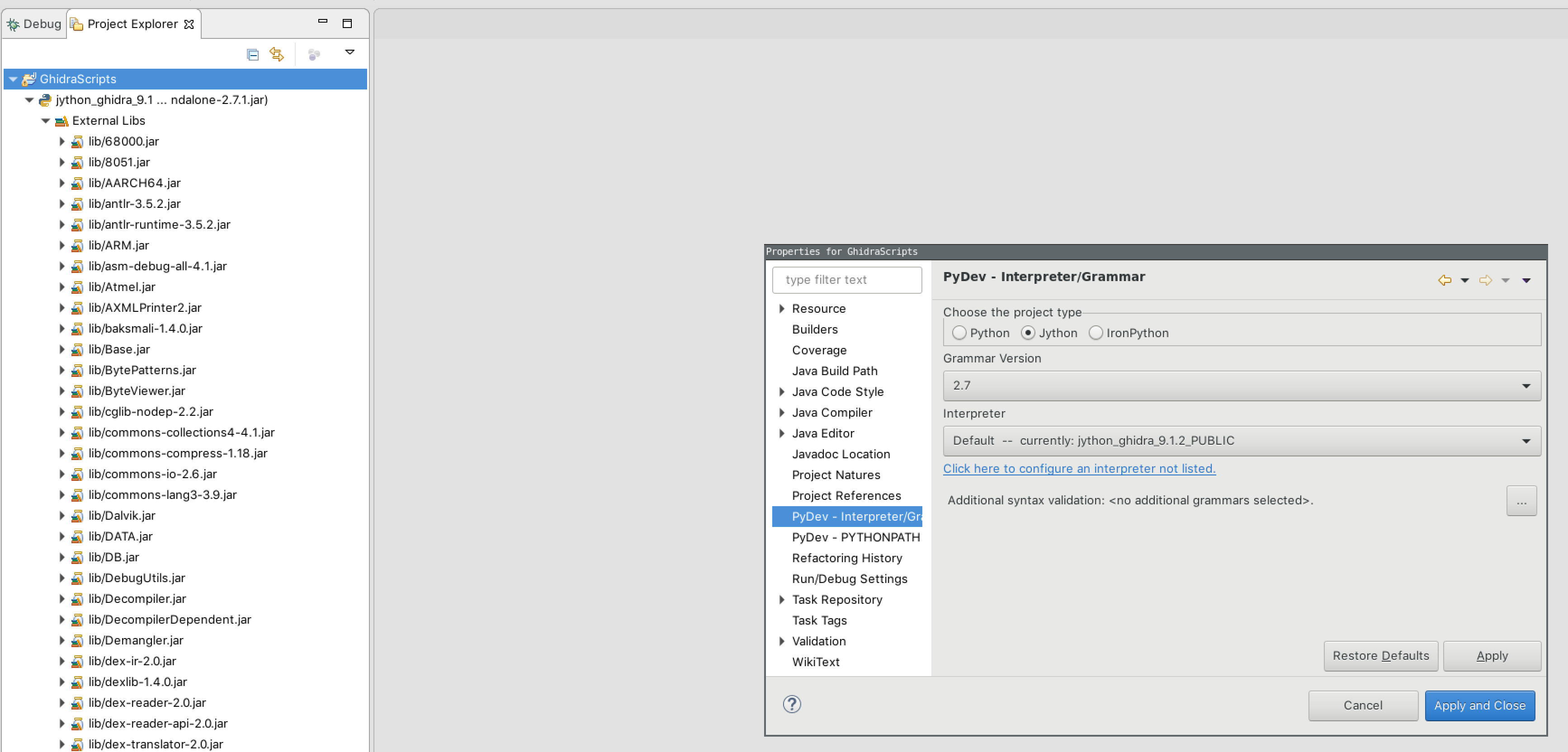Select PyDev - PYTHONPATH in the properties list
The height and width of the screenshot is (752, 1568).
coord(855,536)
